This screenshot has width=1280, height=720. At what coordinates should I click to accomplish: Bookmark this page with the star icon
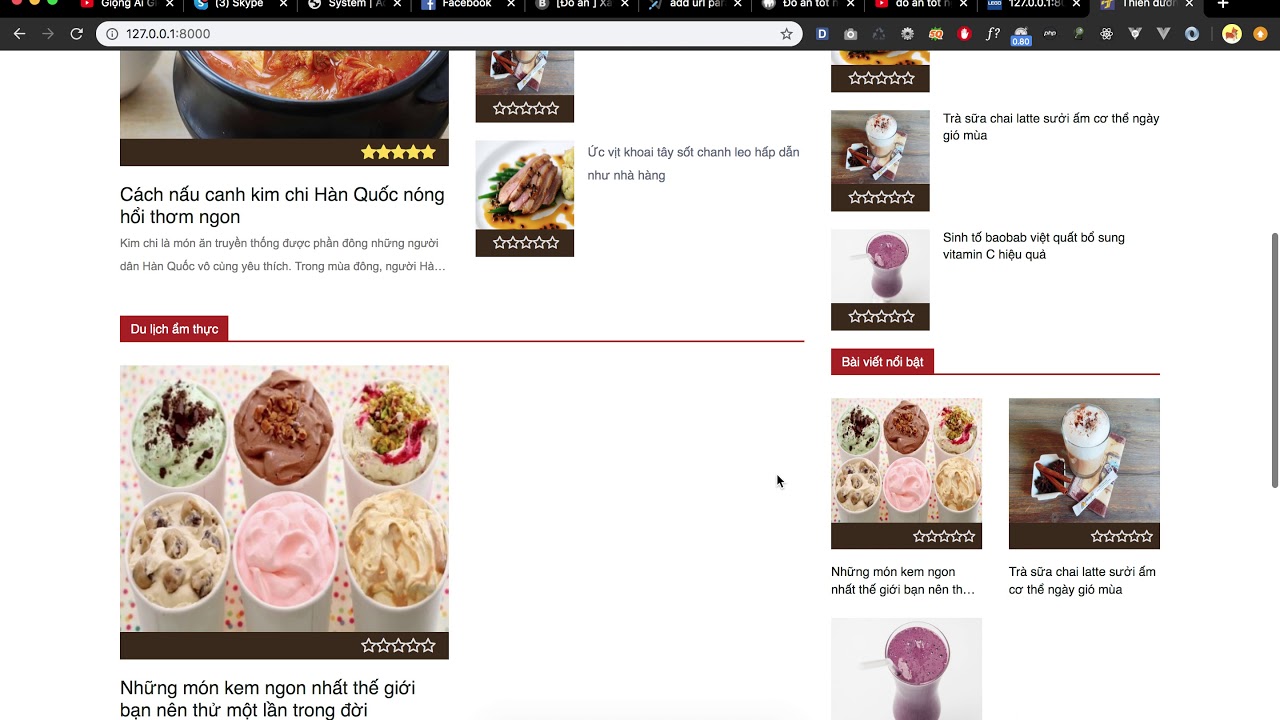coord(786,34)
